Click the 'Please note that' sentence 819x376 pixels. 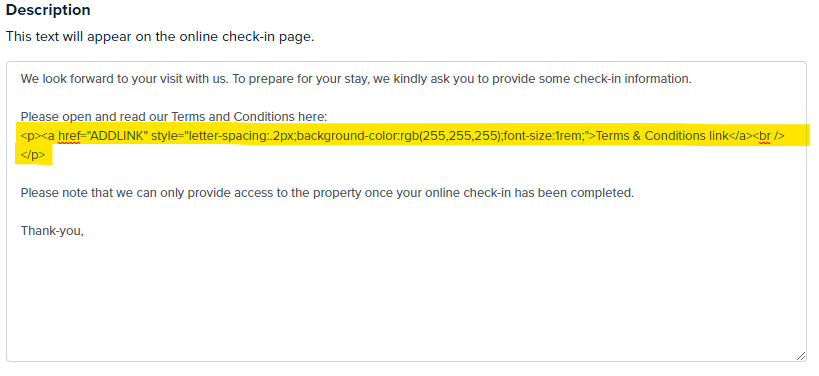click(x=327, y=193)
